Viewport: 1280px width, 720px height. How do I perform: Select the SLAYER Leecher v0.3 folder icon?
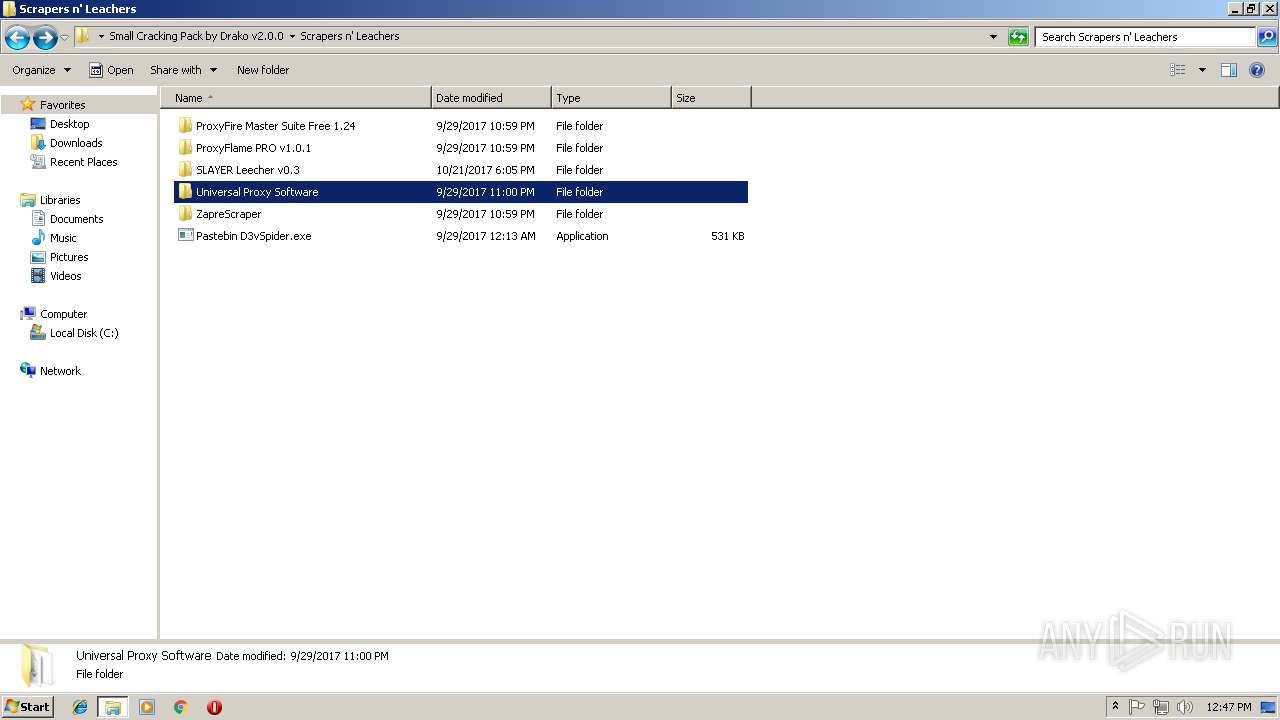click(185, 170)
